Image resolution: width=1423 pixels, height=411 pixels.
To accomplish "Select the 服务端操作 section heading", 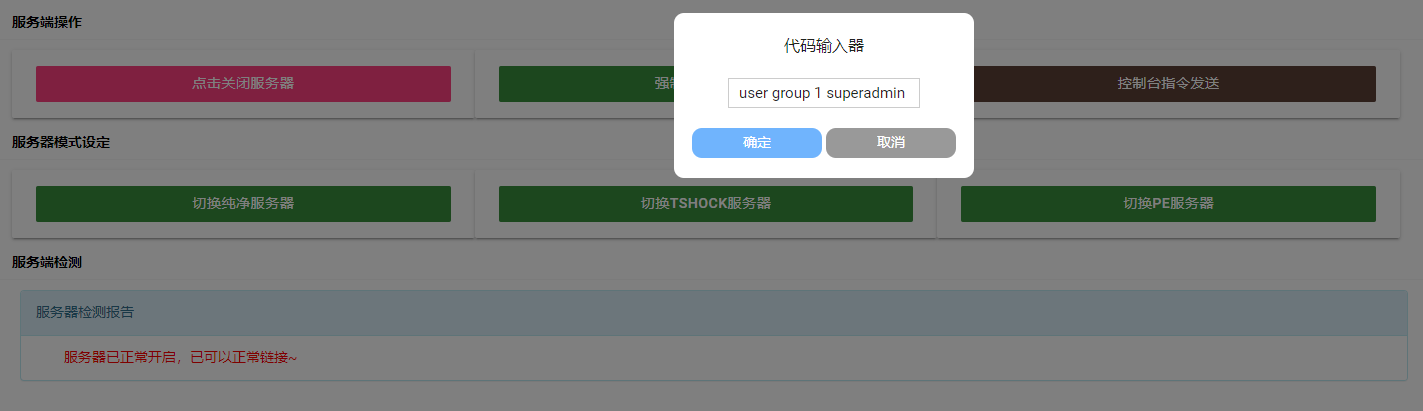I will [47, 22].
